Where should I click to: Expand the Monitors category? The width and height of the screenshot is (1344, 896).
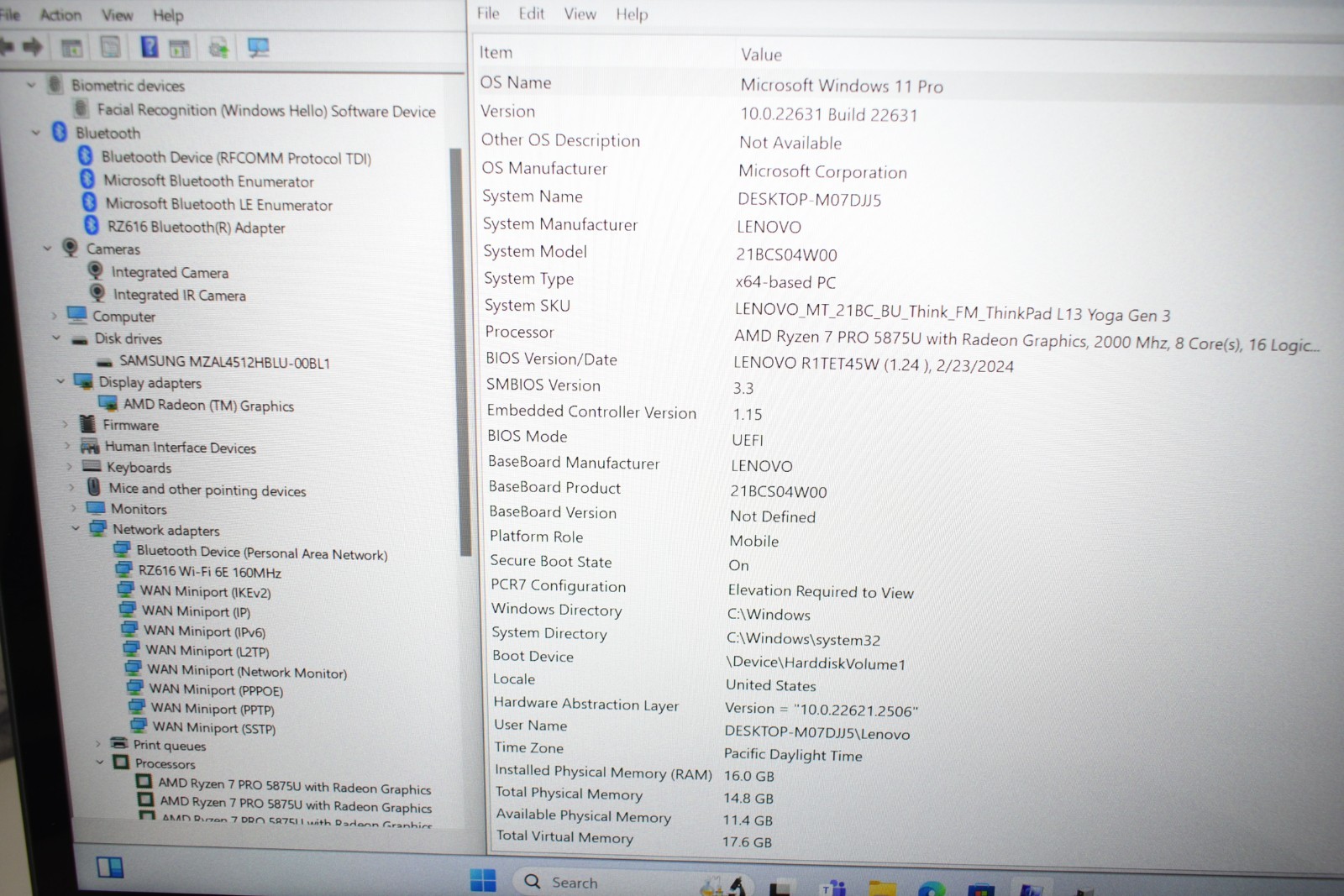pos(73,508)
